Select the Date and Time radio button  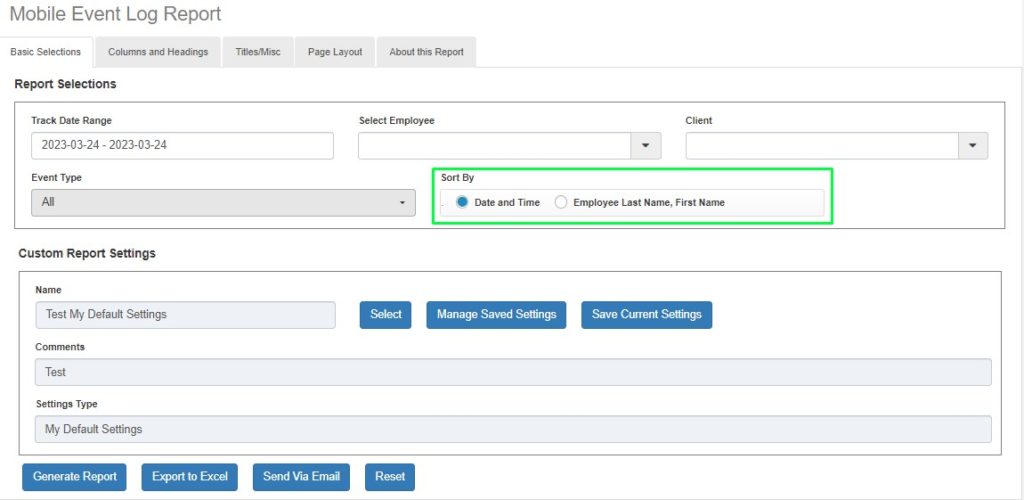pyautogui.click(x=462, y=202)
